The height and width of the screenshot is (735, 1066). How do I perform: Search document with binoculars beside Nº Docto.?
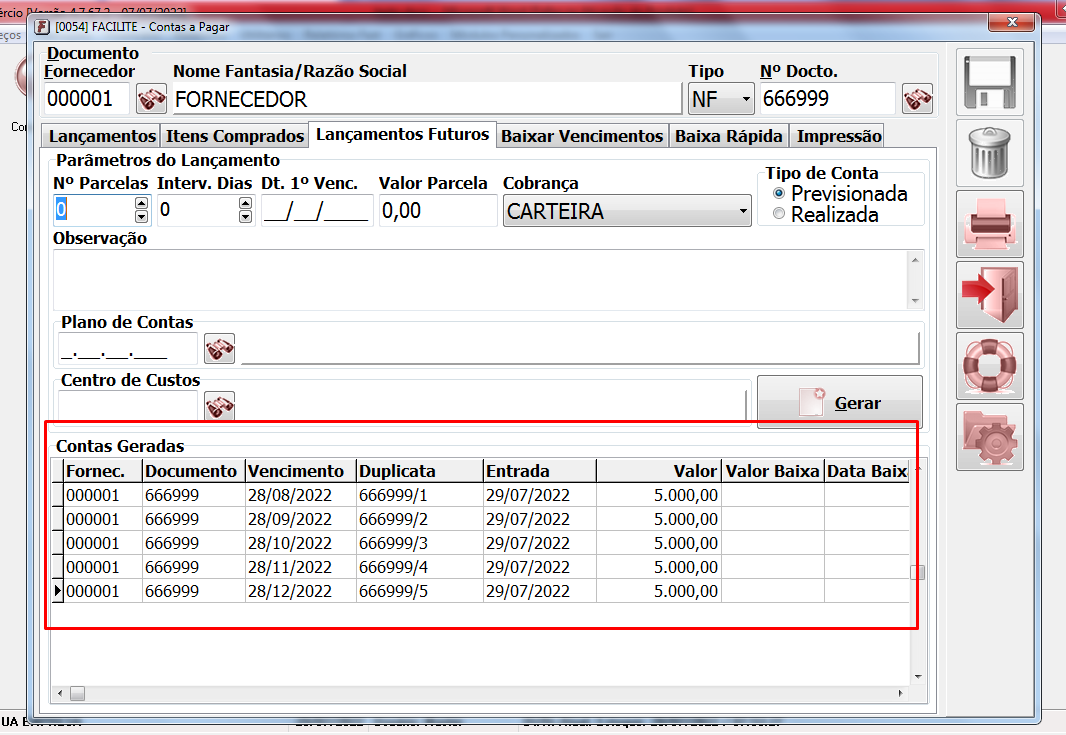point(917,99)
